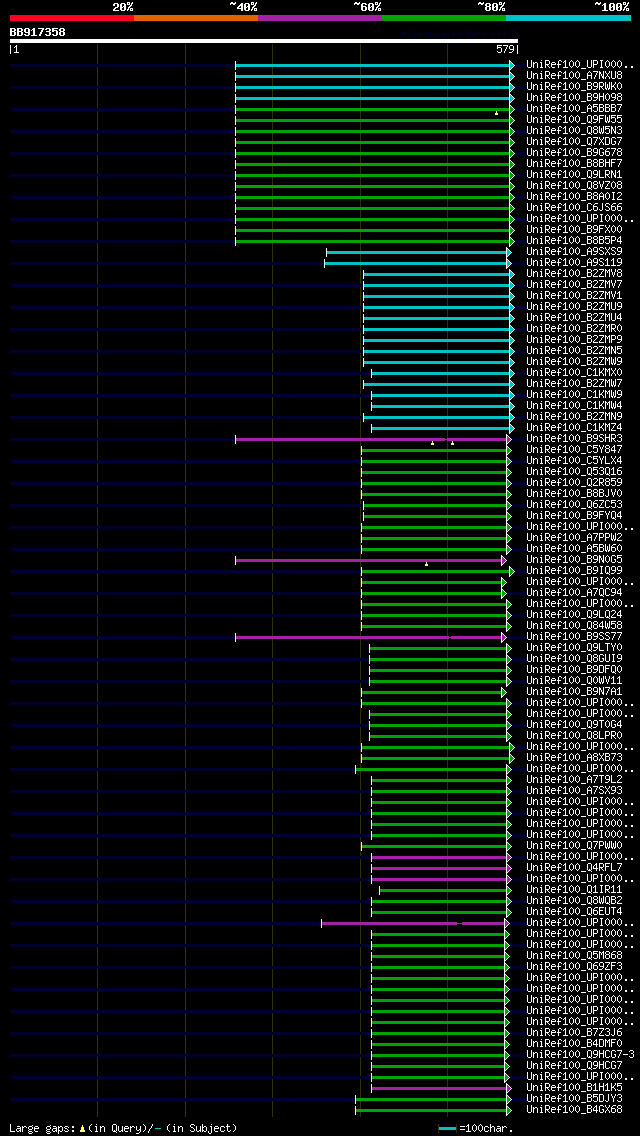Image resolution: width=640 pixels, height=1136 pixels.
Task: Open hit UniRef100_Q2R859
Action: tap(574, 483)
